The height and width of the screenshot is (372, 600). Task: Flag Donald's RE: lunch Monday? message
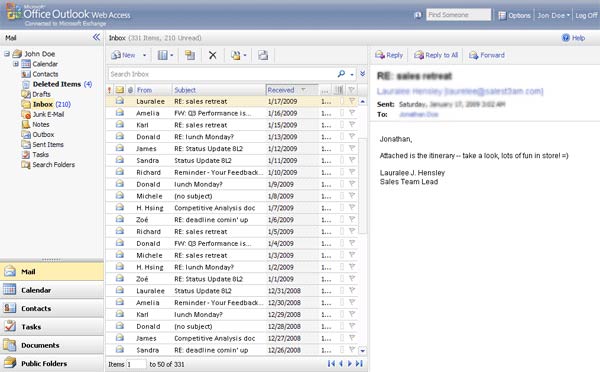coord(352,137)
